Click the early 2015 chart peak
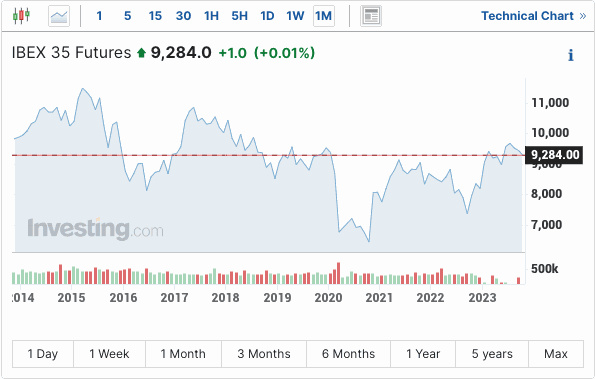 click(82, 89)
